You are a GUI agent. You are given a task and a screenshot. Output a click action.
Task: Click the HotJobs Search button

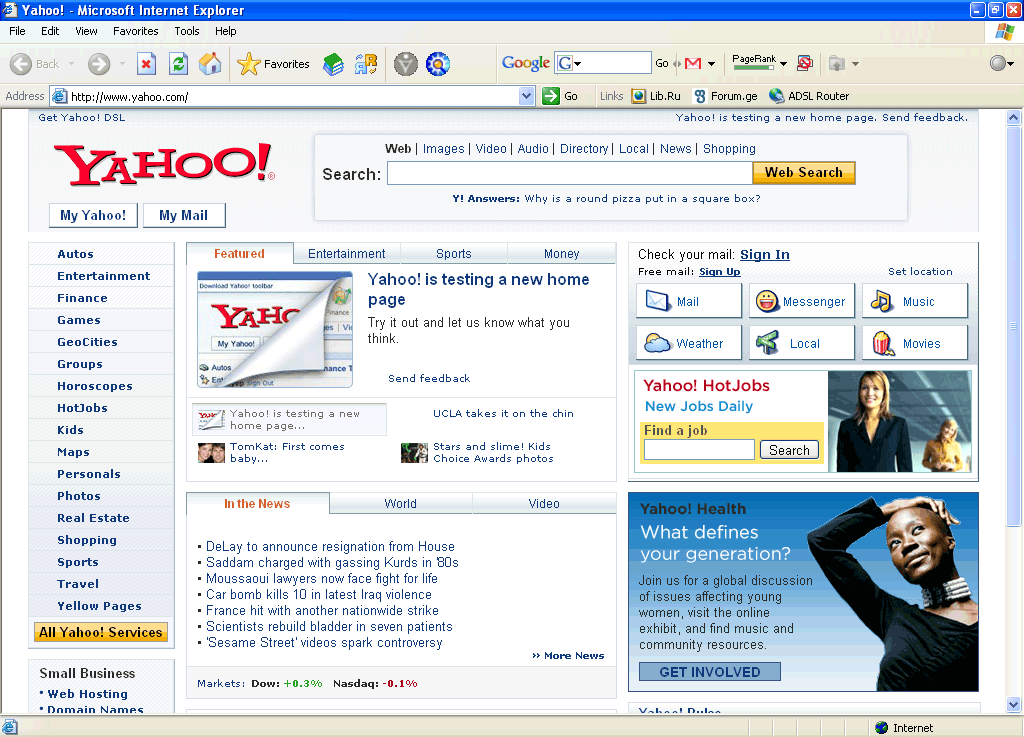(x=789, y=450)
